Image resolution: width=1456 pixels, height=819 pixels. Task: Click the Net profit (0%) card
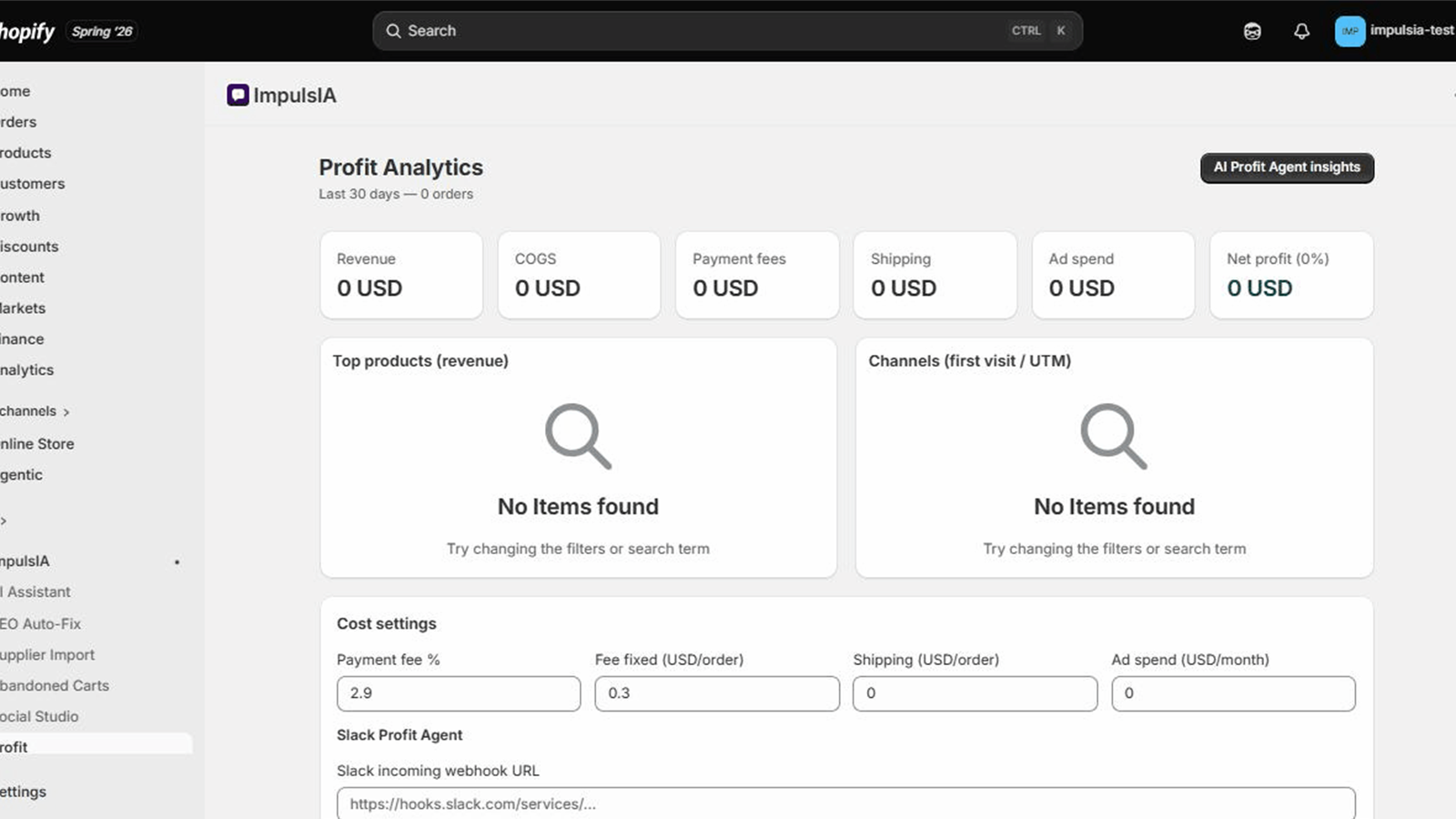coord(1291,275)
